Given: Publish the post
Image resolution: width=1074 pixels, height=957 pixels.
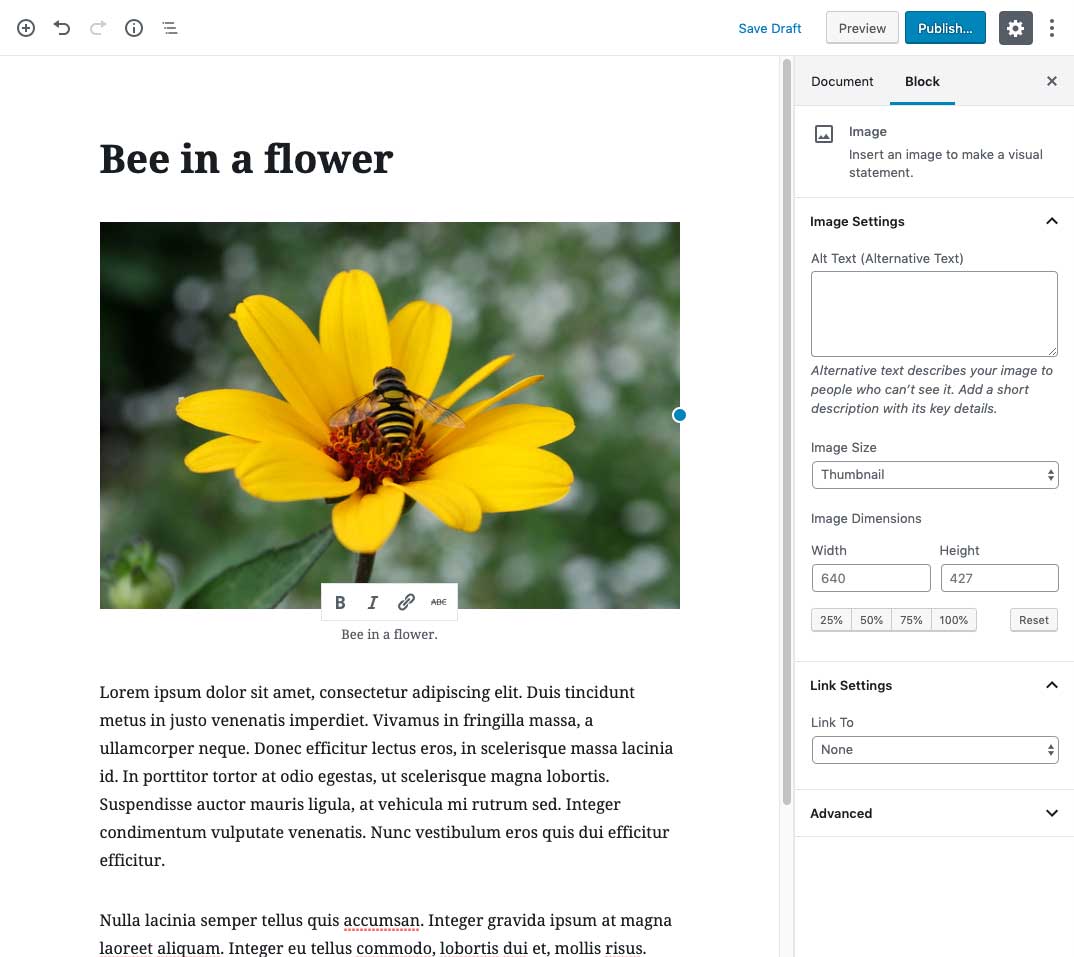Looking at the screenshot, I should pyautogui.click(x=944, y=28).
